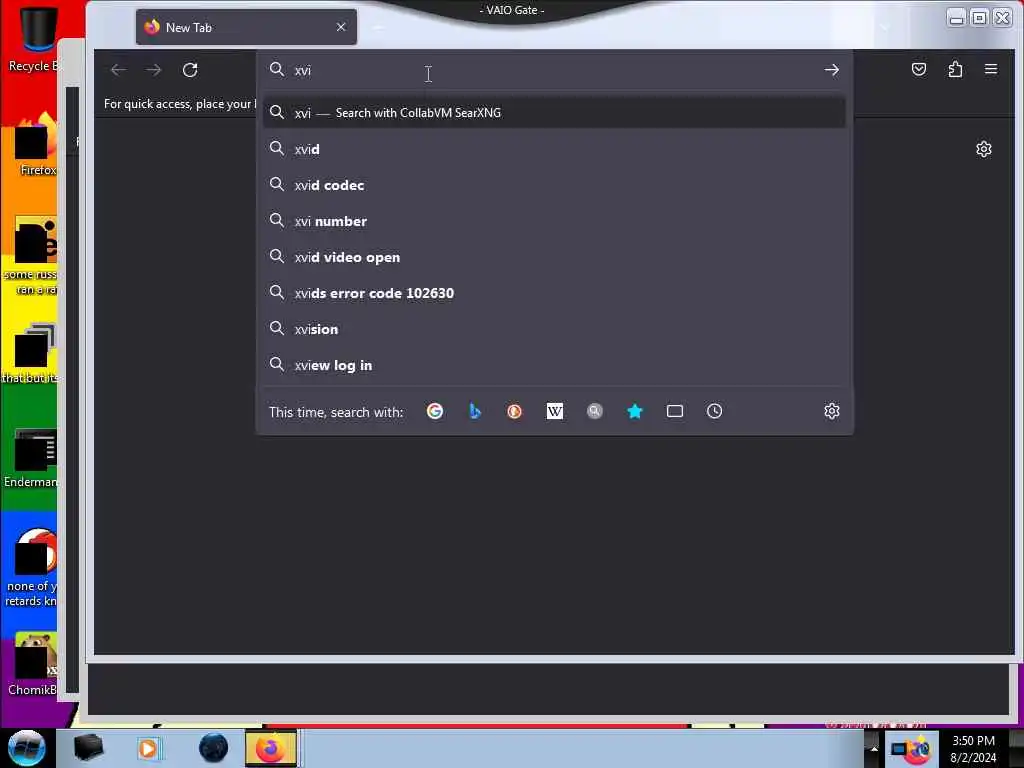Click the browser Forward arrow
Image resolution: width=1024 pixels, height=768 pixels.
(x=154, y=70)
